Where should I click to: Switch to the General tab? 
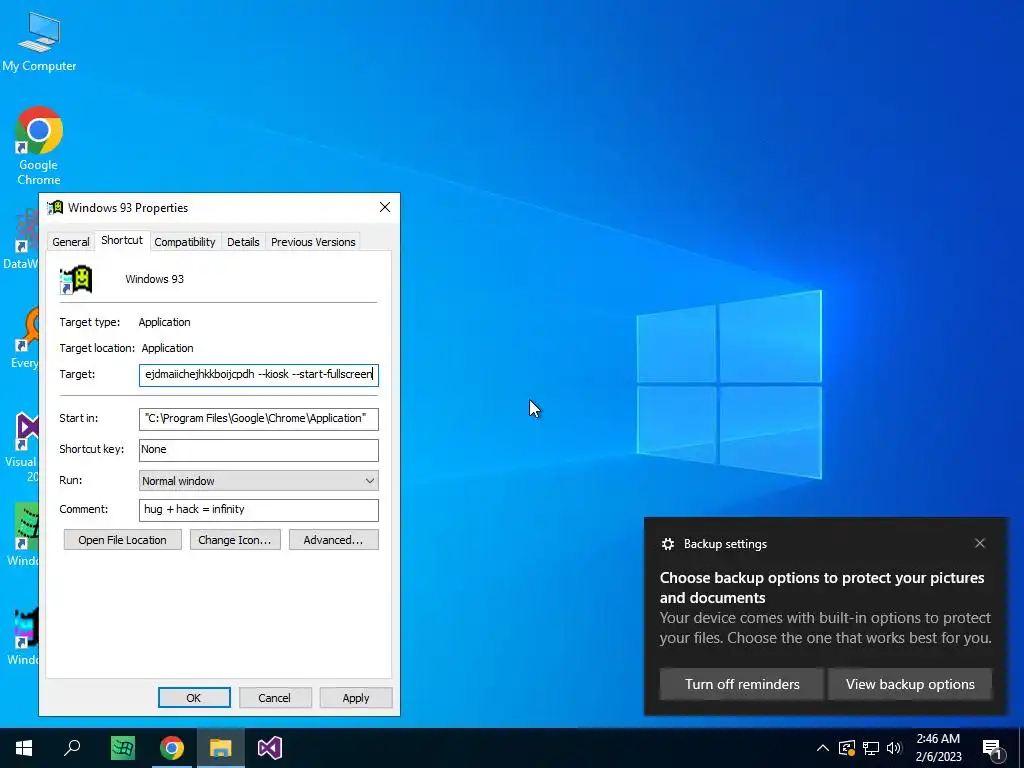click(x=71, y=242)
